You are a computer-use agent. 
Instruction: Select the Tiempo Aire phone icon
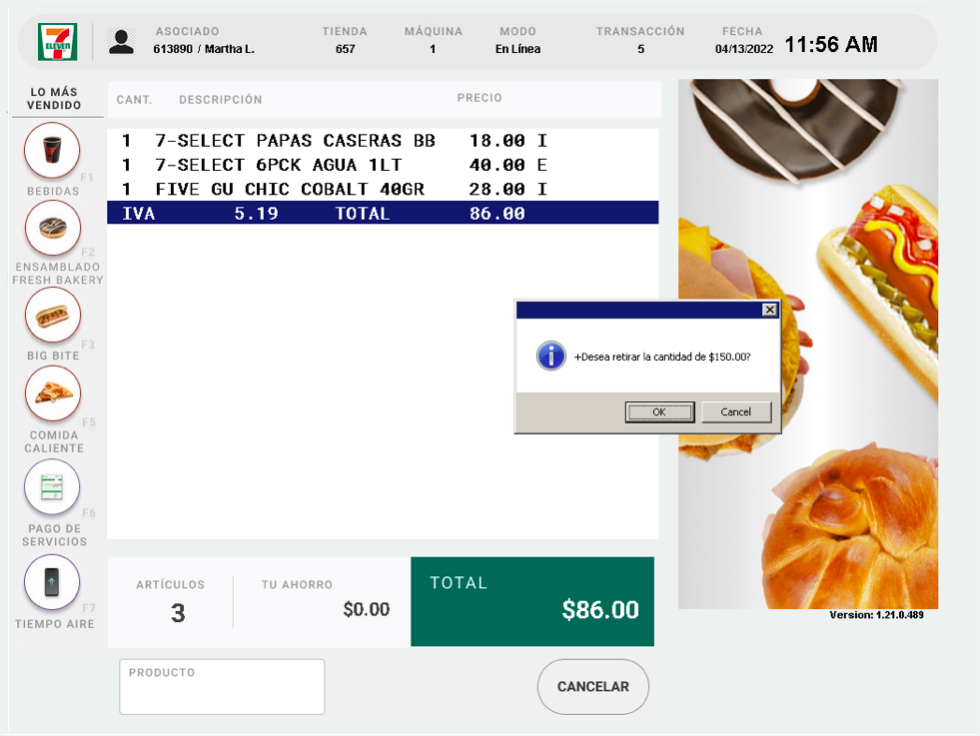tap(52, 582)
